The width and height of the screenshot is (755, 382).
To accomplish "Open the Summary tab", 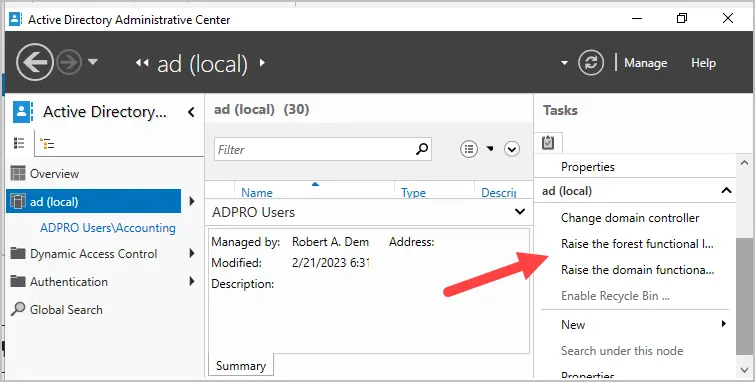I will (x=241, y=366).
